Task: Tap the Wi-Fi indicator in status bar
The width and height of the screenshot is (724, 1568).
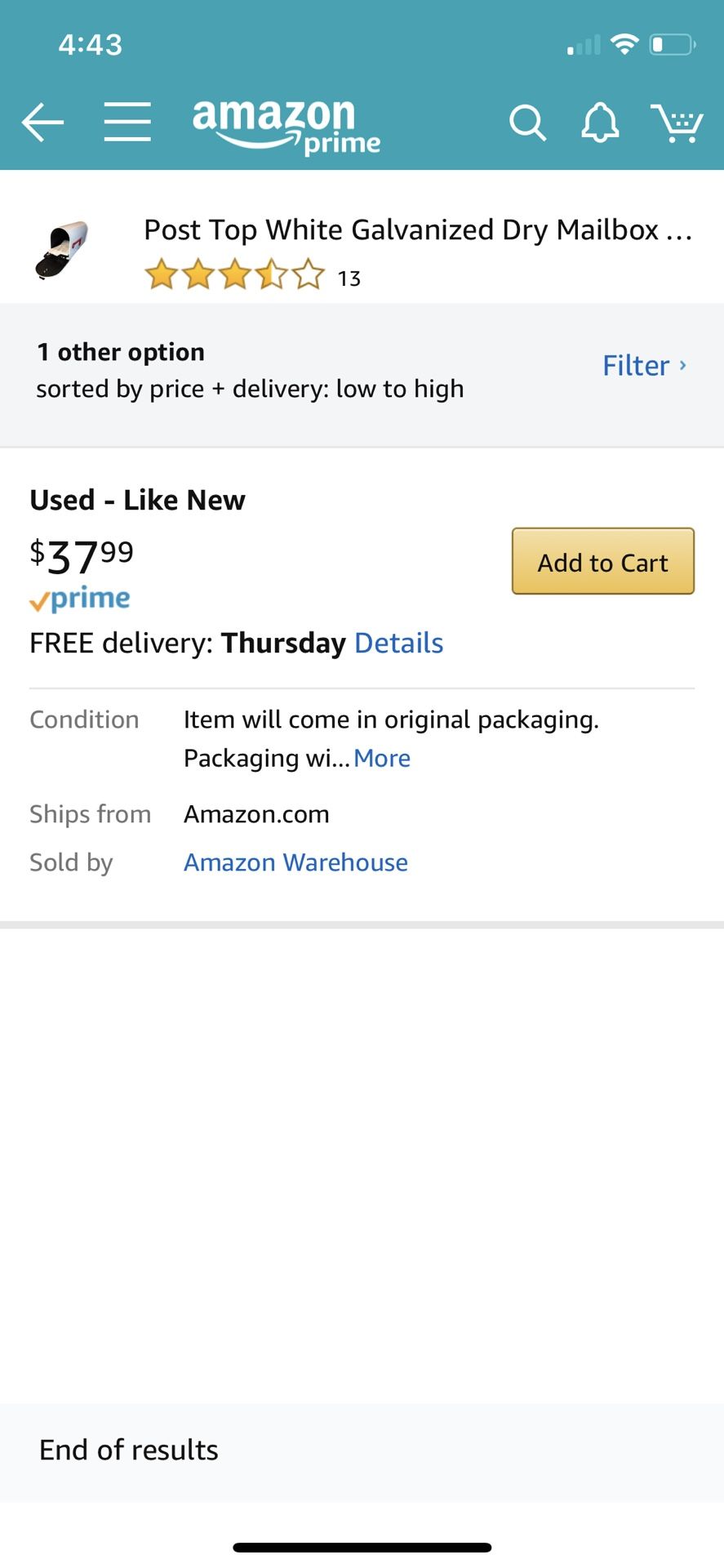Action: (x=625, y=44)
